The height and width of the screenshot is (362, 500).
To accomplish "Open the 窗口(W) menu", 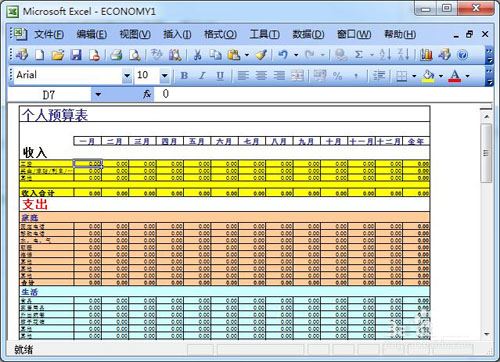I will point(354,34).
